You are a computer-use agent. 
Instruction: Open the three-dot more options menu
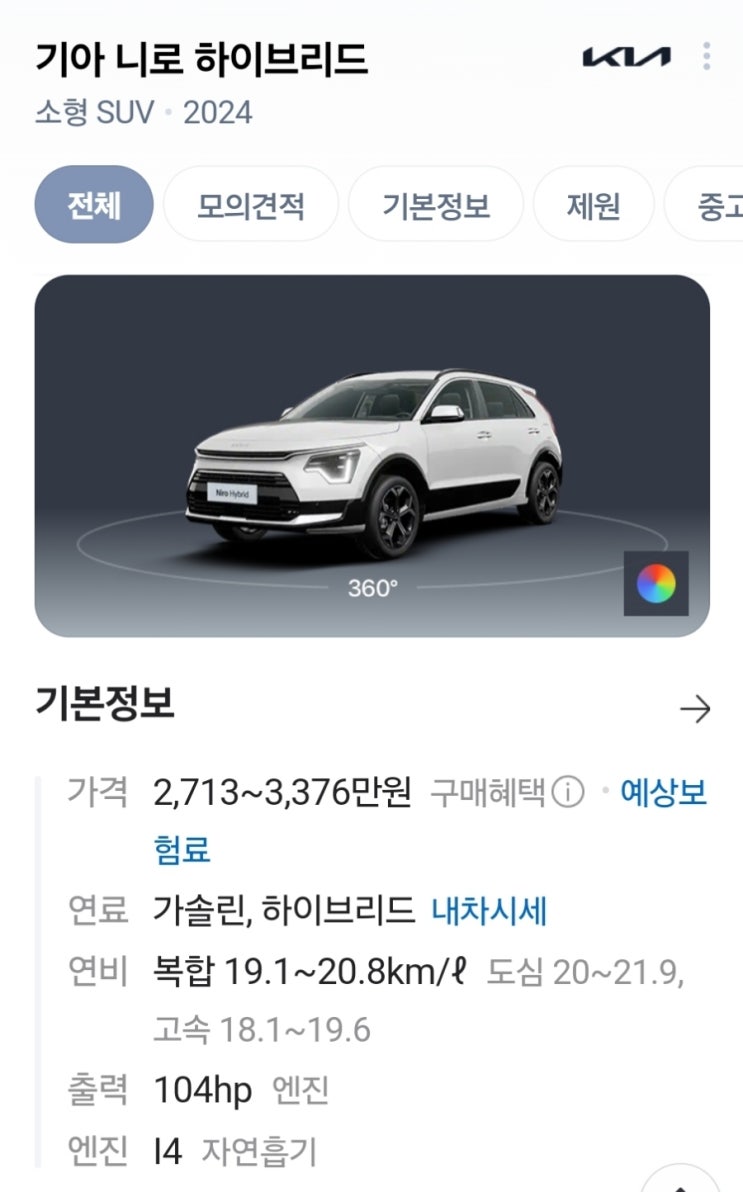706,56
